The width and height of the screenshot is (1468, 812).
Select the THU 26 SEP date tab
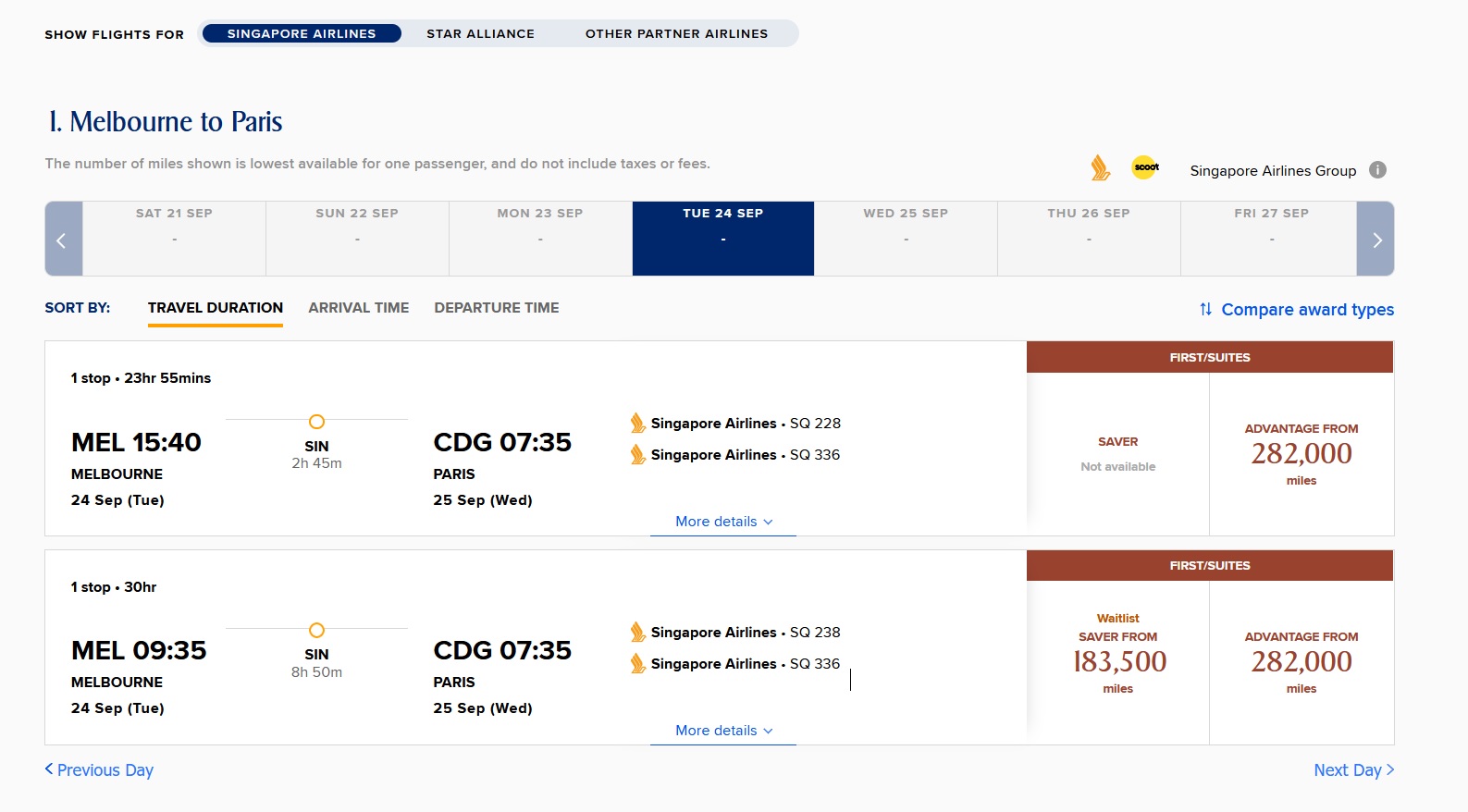pyautogui.click(x=1089, y=239)
